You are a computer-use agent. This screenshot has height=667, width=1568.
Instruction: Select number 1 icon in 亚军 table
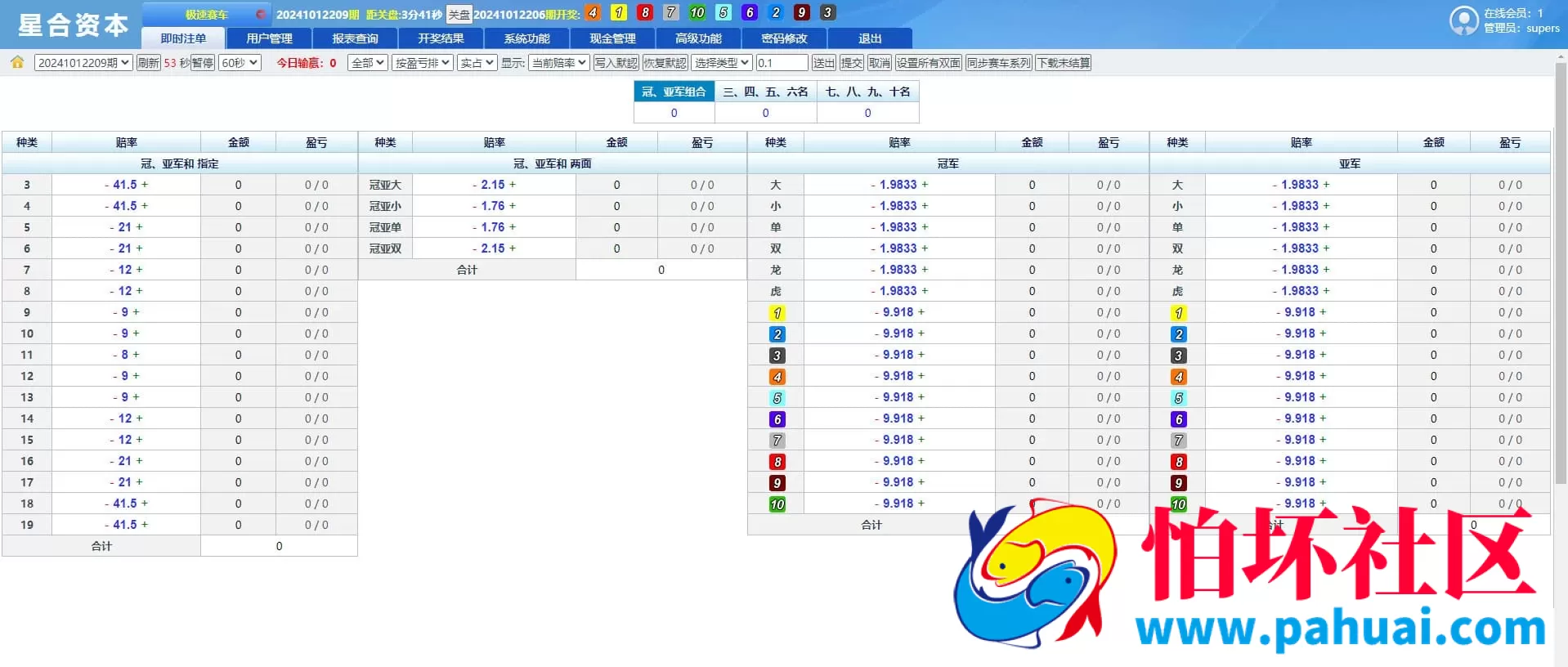[x=1178, y=313]
